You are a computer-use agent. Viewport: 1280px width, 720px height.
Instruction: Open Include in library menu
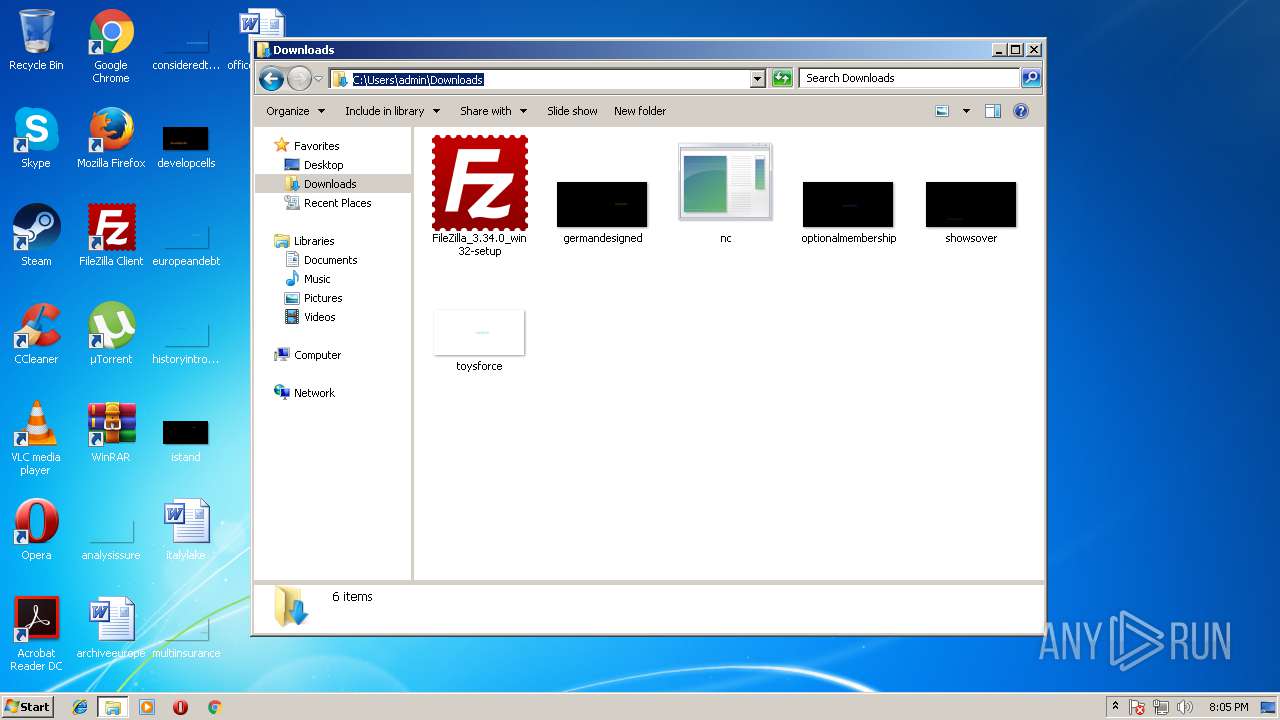(x=392, y=111)
